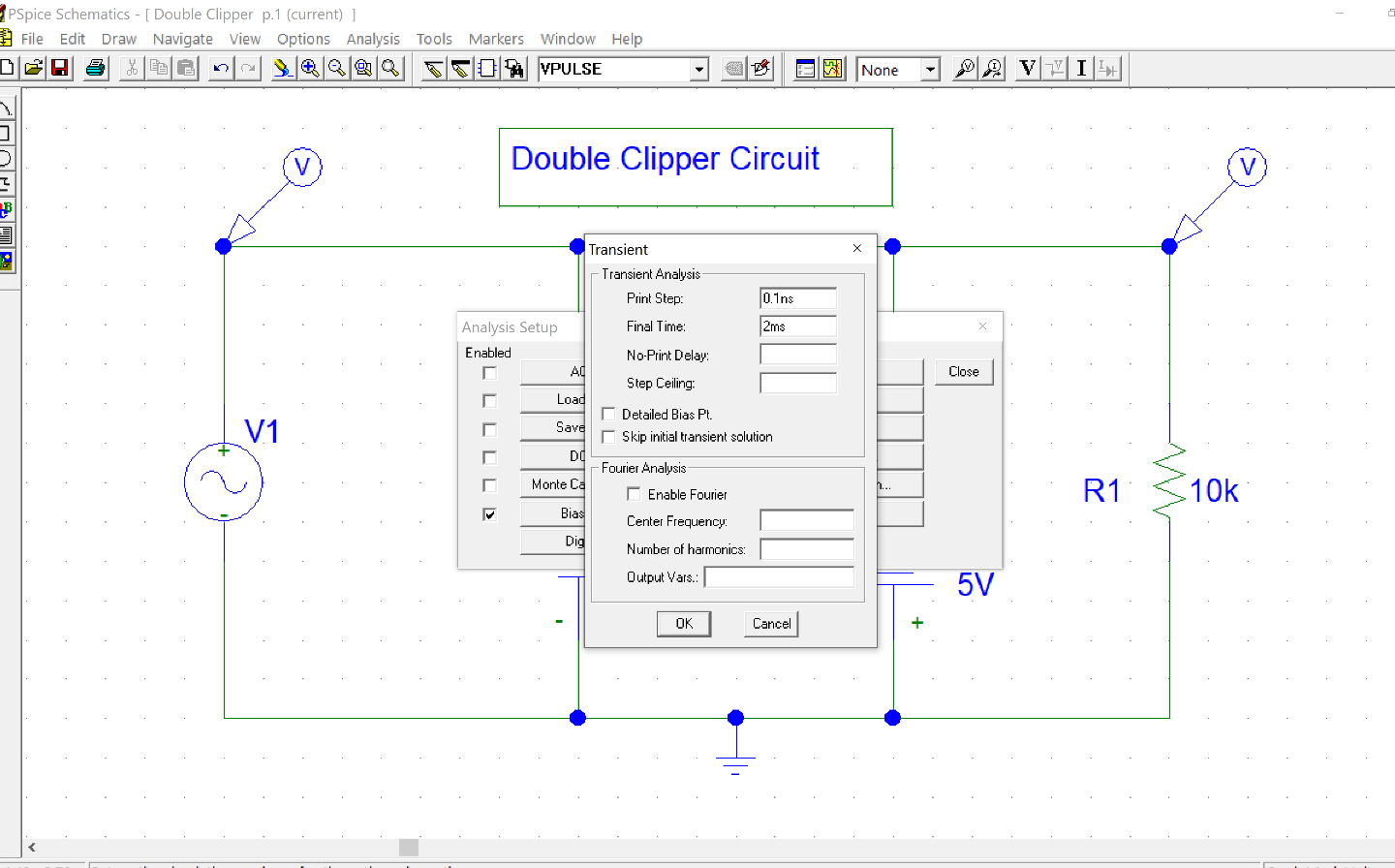The image size is (1395, 868).
Task: Place a Current Marker using the I icon
Action: click(x=1081, y=69)
